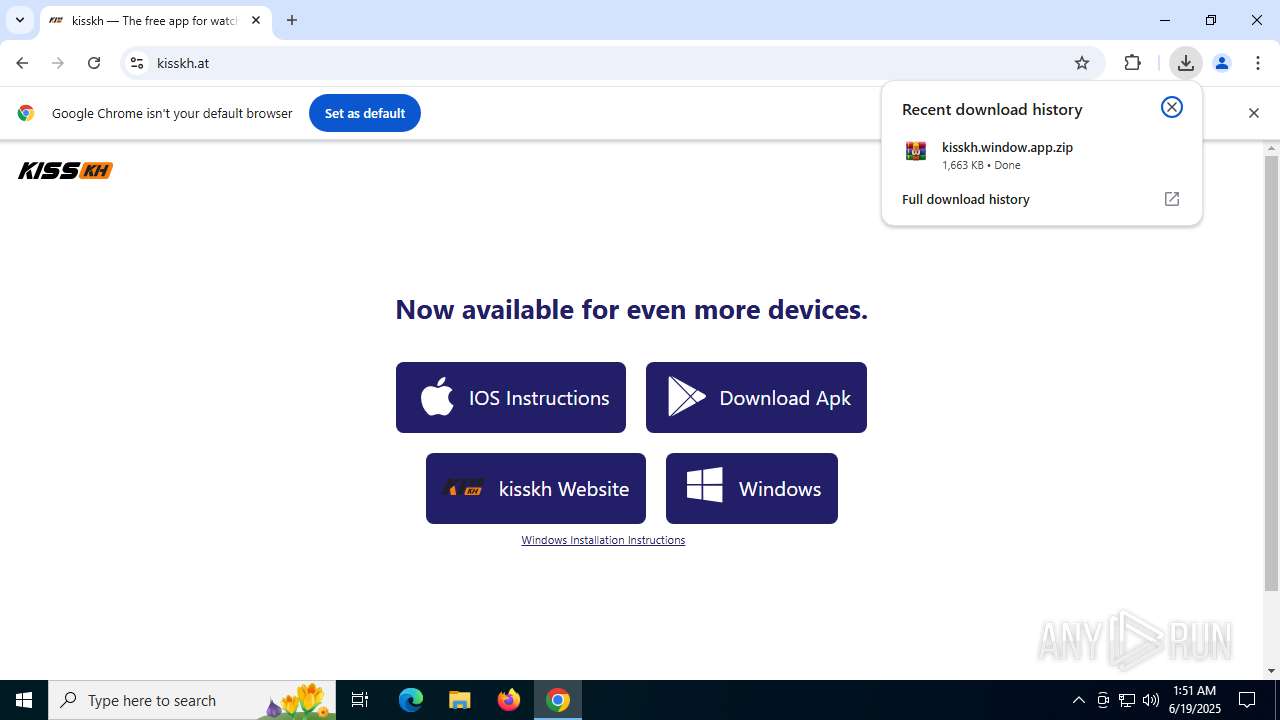The width and height of the screenshot is (1280, 720).
Task: Dismiss the default browser infobar
Action: [1253, 113]
